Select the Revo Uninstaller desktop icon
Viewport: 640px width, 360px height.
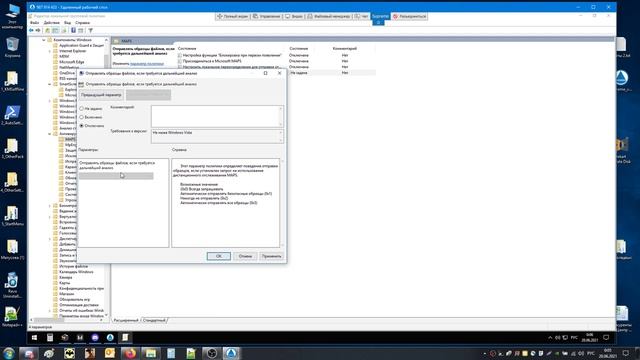tap(12, 285)
